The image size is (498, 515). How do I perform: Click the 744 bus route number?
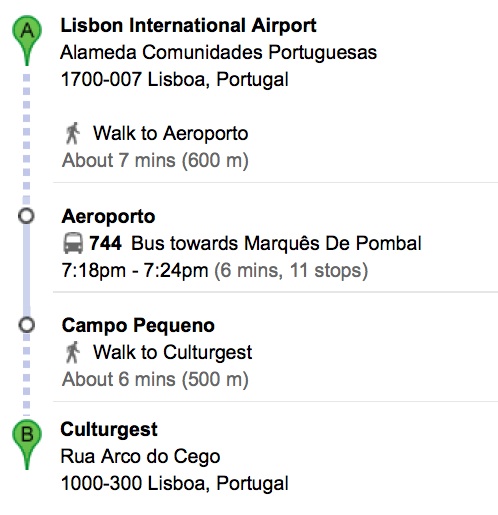pyautogui.click(x=105, y=243)
